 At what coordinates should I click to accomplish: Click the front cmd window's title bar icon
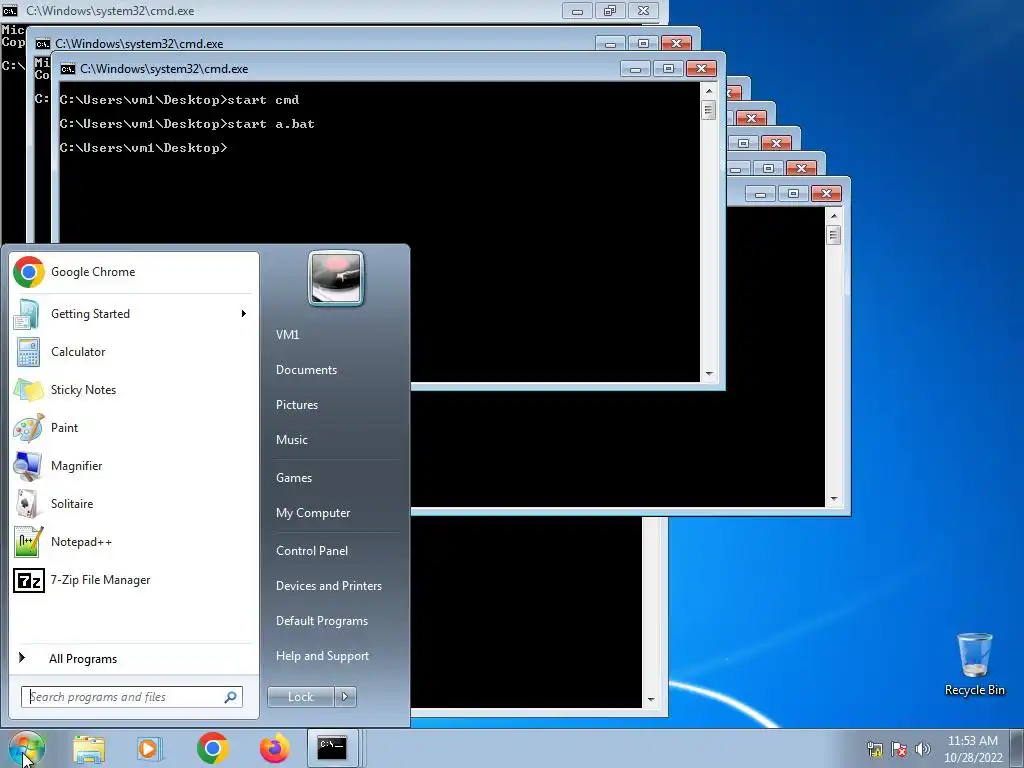(x=68, y=69)
